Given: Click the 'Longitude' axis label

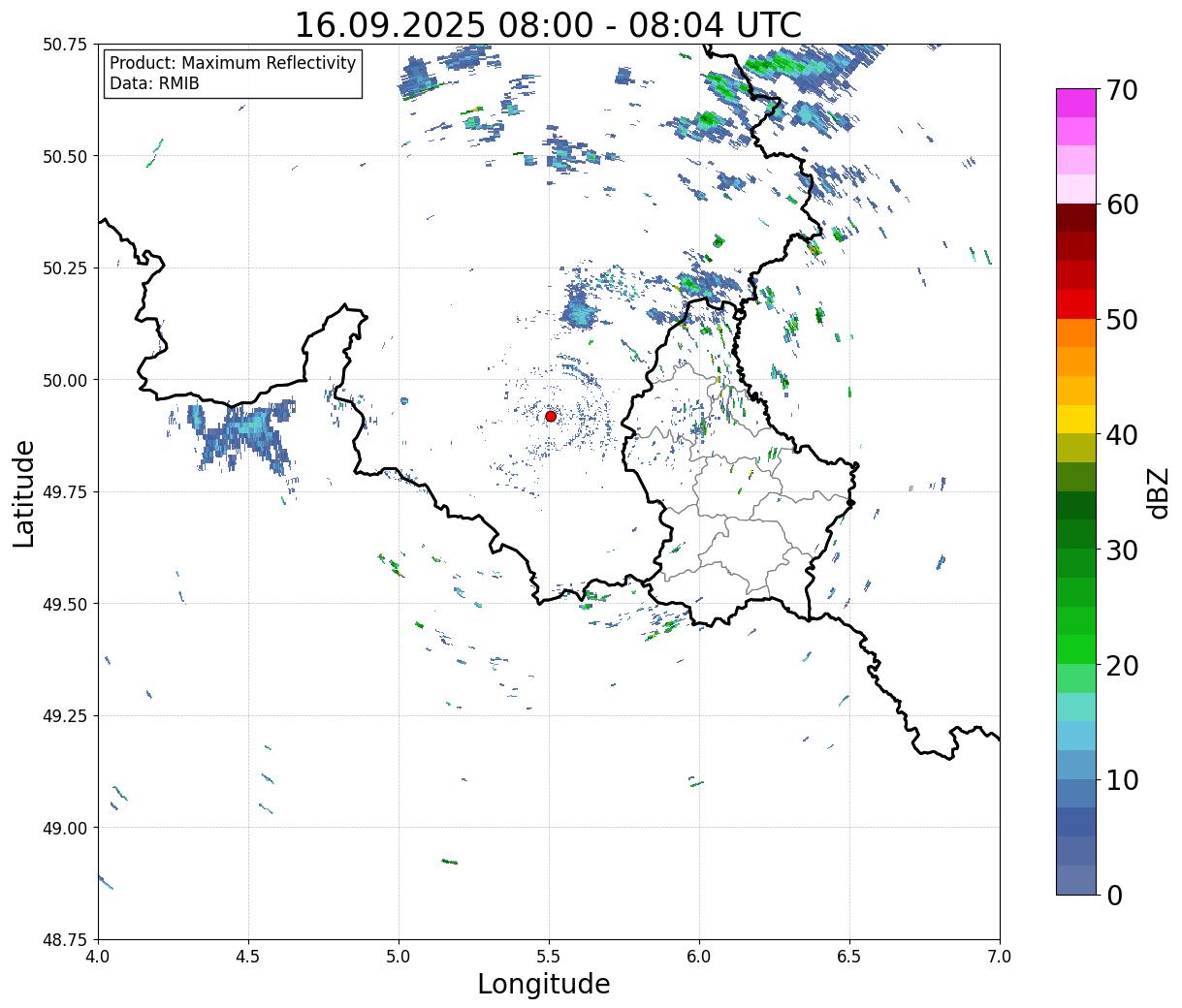Looking at the screenshot, I should (x=544, y=984).
